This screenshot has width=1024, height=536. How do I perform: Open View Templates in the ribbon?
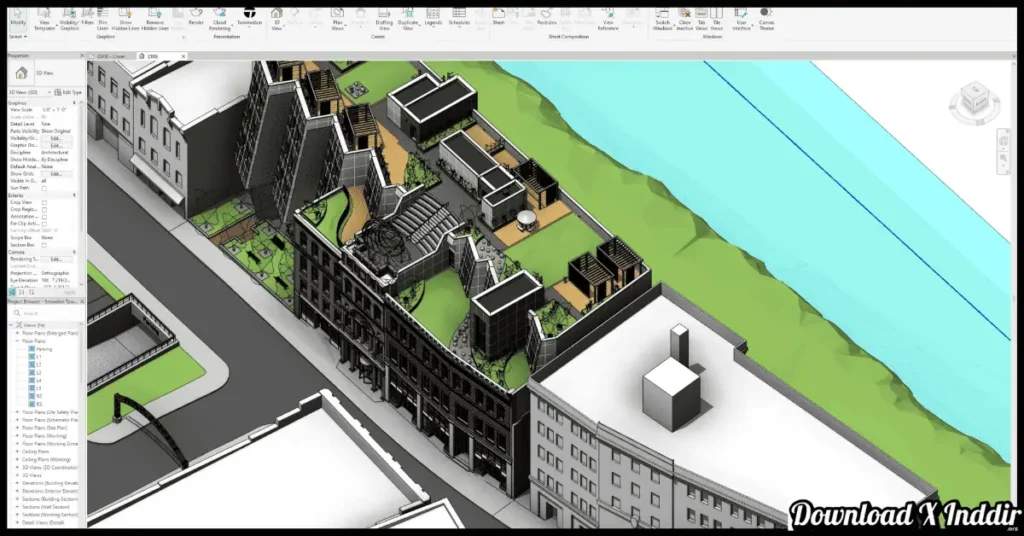click(x=44, y=20)
